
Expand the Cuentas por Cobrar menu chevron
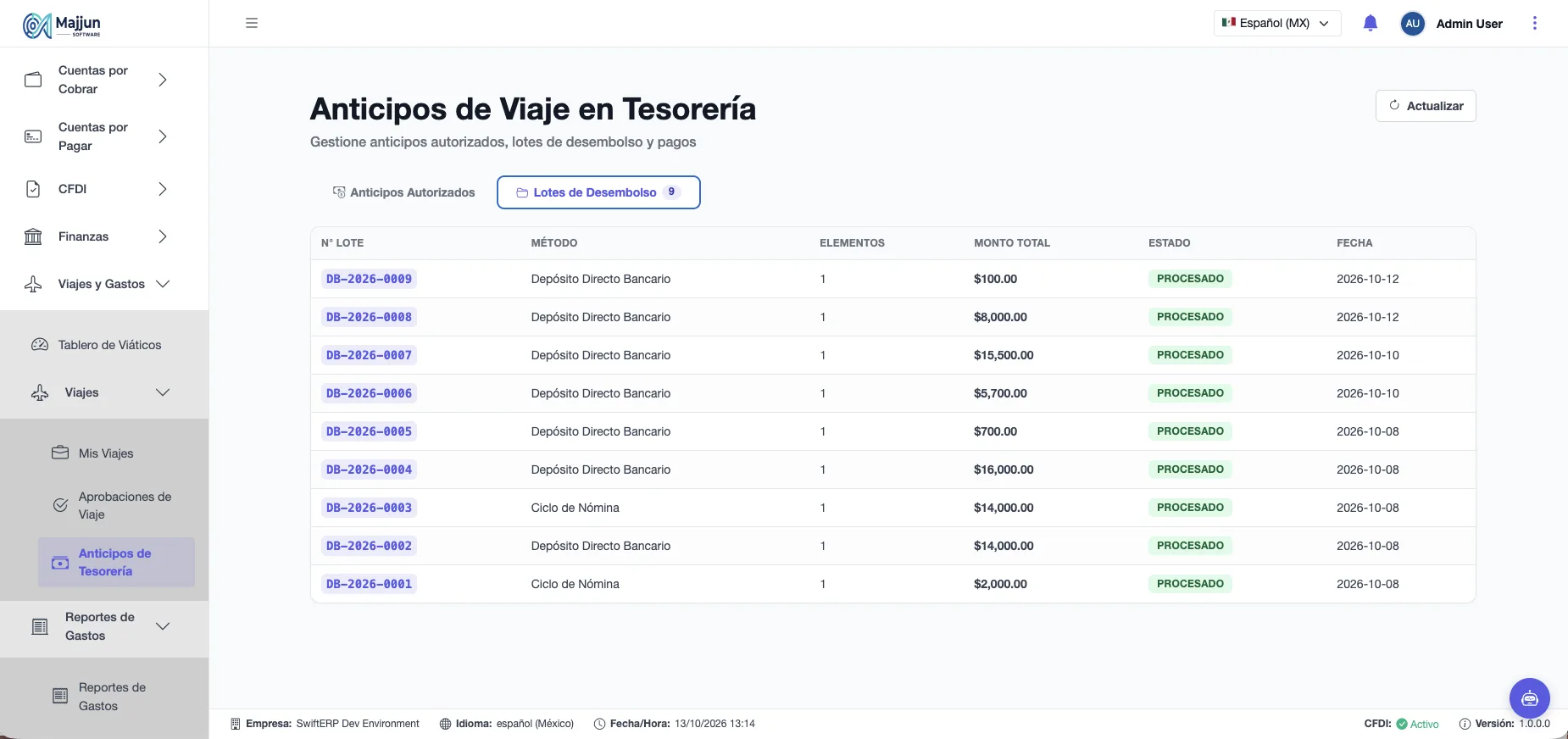(x=163, y=80)
